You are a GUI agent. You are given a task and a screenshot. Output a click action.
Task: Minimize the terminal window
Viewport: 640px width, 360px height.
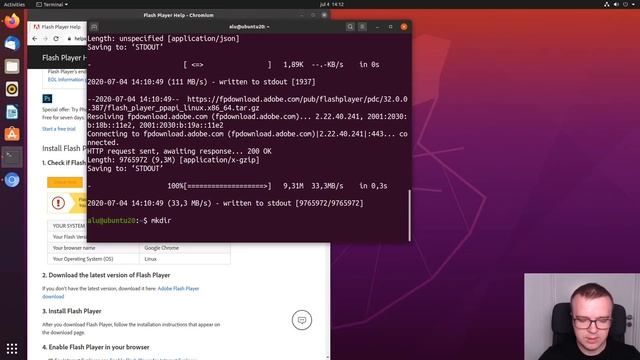tap(378, 27)
